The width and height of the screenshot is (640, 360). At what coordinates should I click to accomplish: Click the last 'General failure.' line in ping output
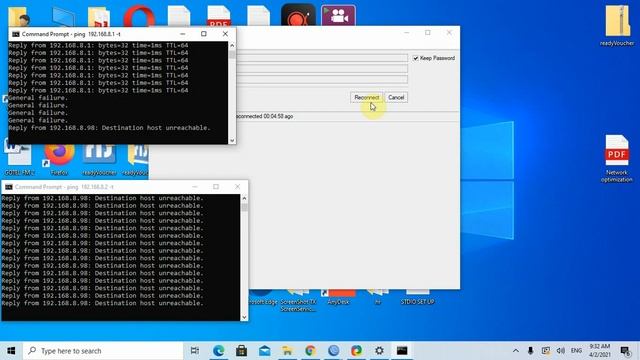point(38,120)
